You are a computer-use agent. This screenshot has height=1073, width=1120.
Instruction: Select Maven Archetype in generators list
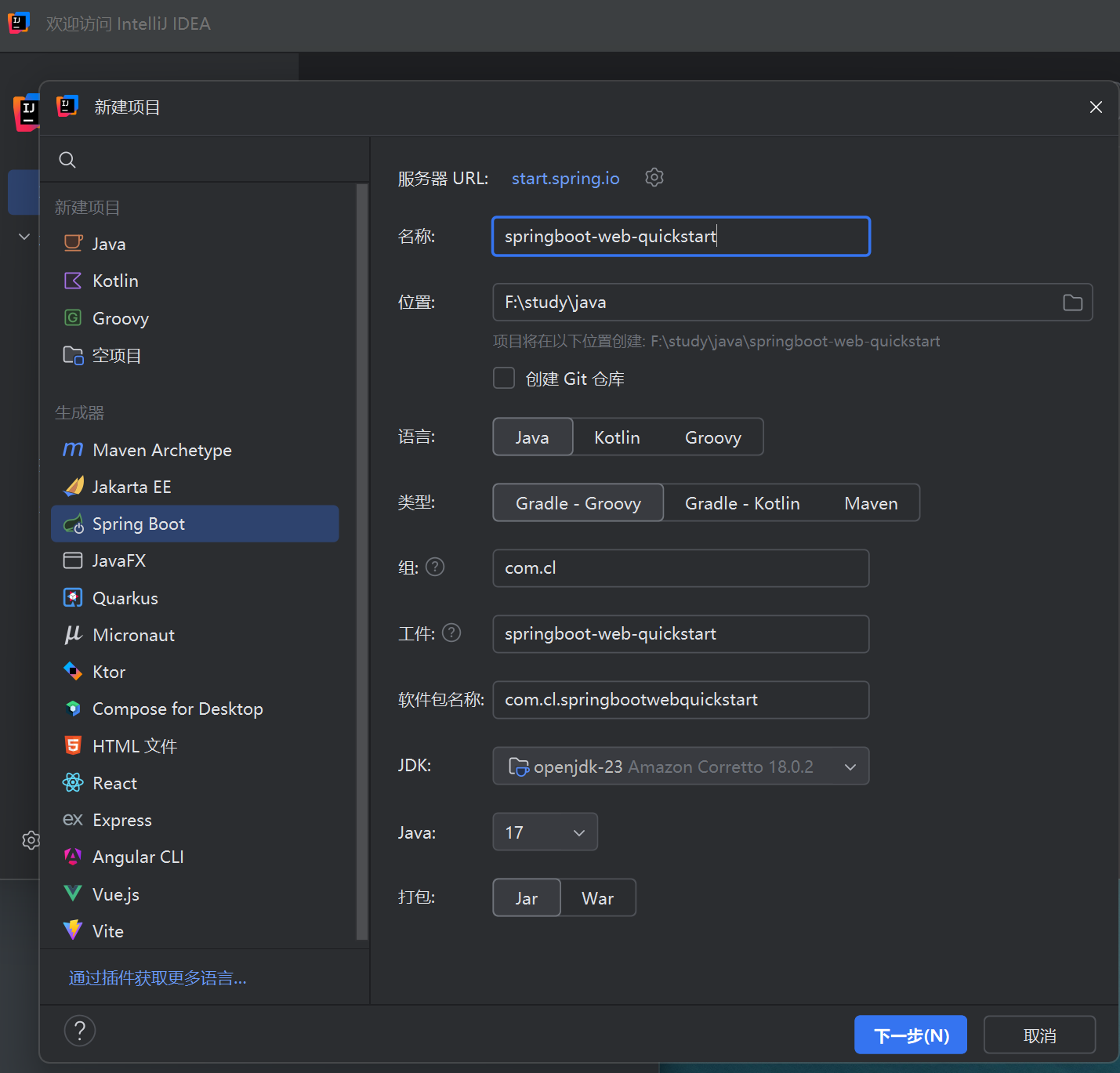[161, 450]
